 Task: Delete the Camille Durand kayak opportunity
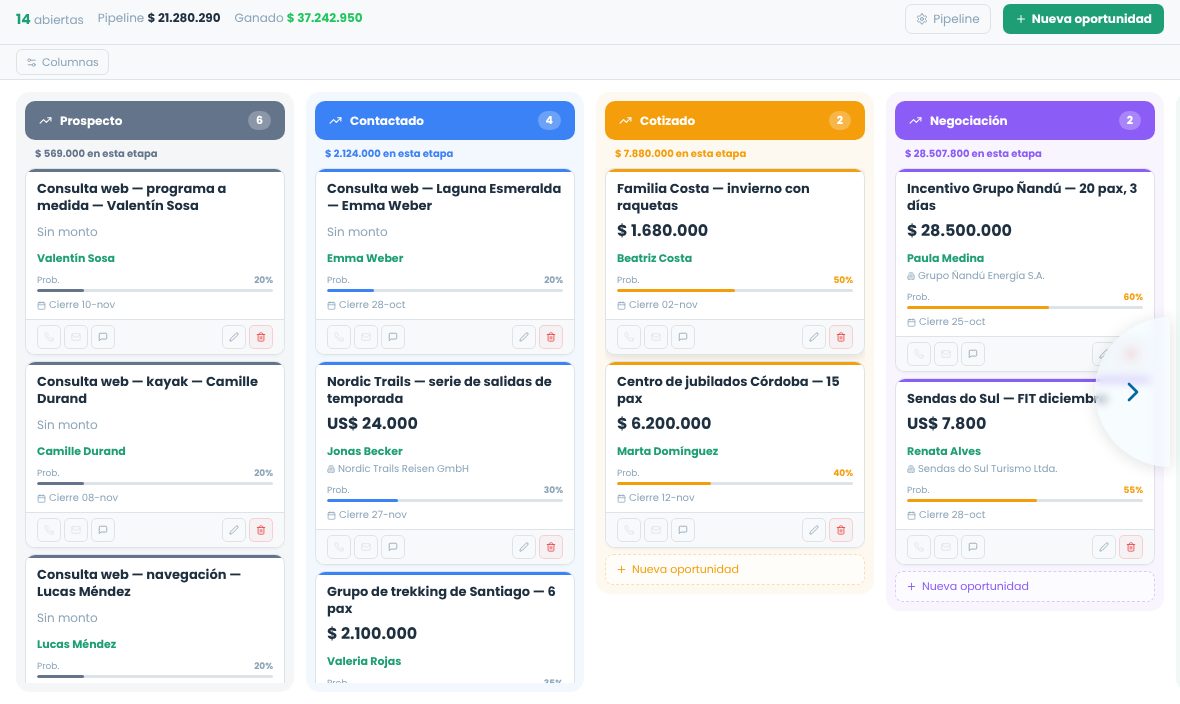(x=261, y=530)
